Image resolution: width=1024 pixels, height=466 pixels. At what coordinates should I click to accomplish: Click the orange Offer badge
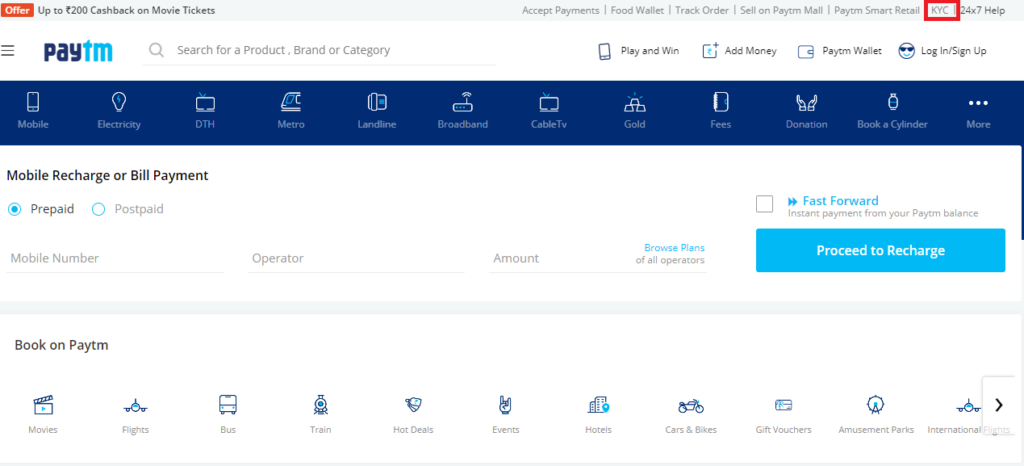click(18, 10)
